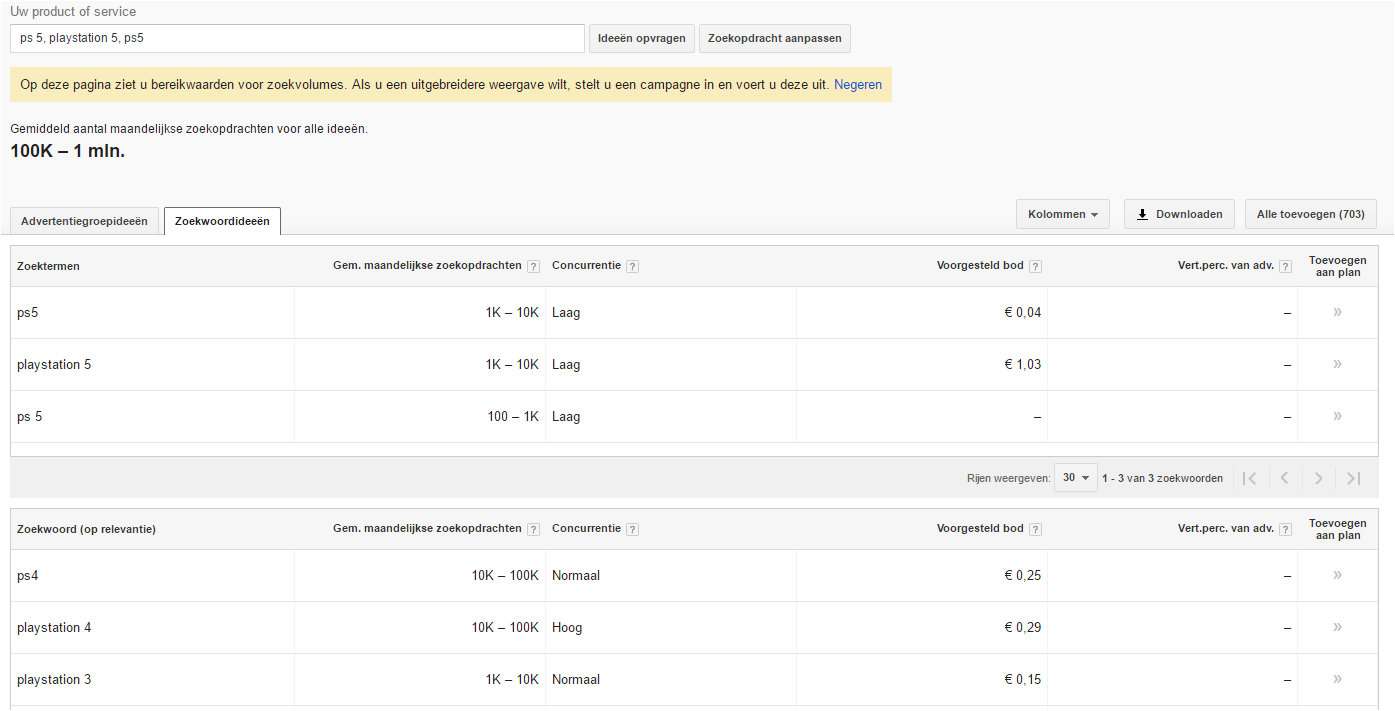Add ps4 keyword to plan arrows
The height and width of the screenshot is (711, 1395).
point(1337,575)
